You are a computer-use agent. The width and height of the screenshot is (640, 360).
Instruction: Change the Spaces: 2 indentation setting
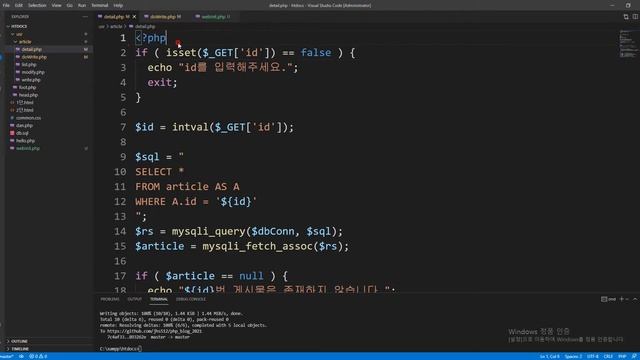(x=573, y=356)
